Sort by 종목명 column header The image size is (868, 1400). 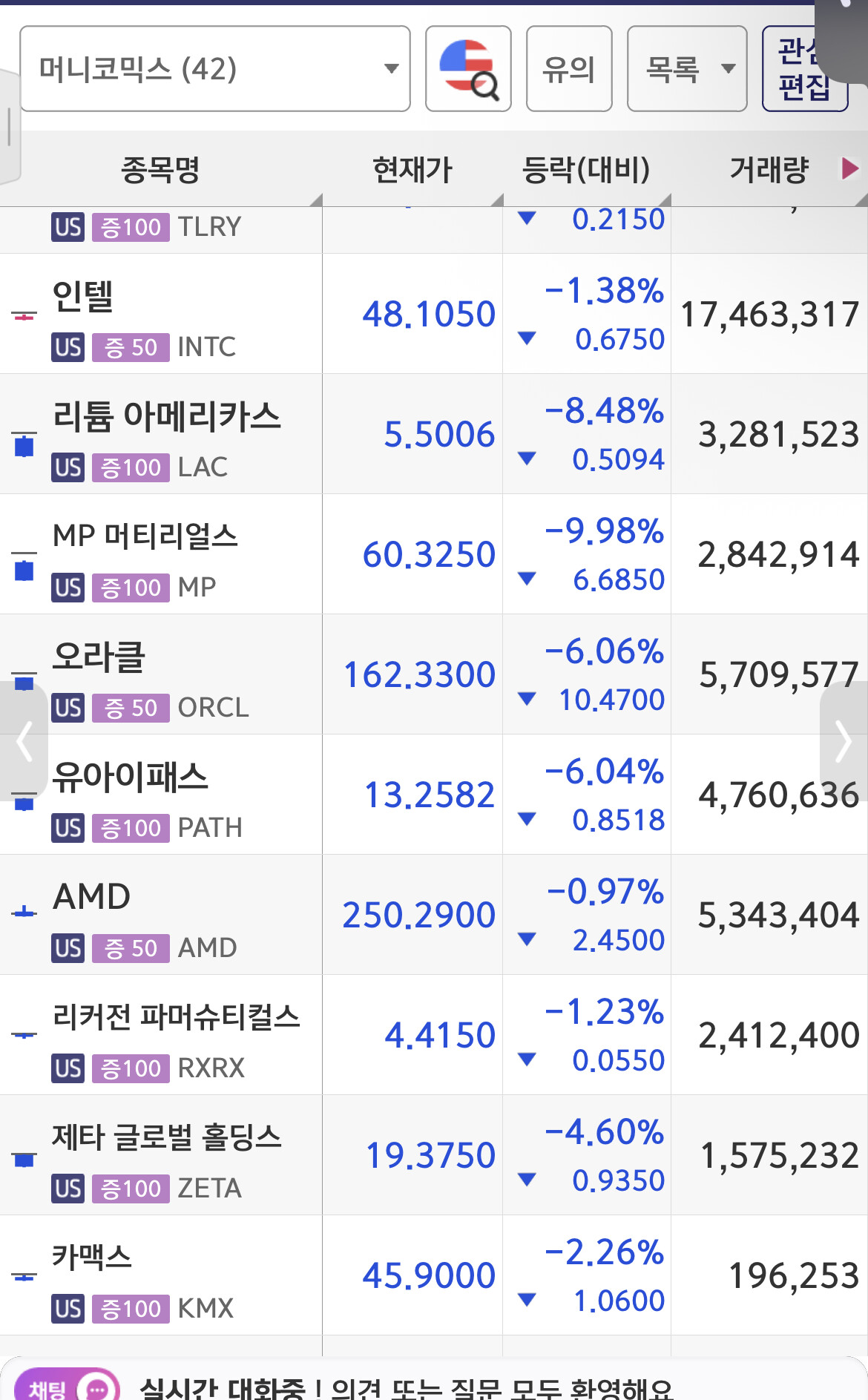point(161,169)
